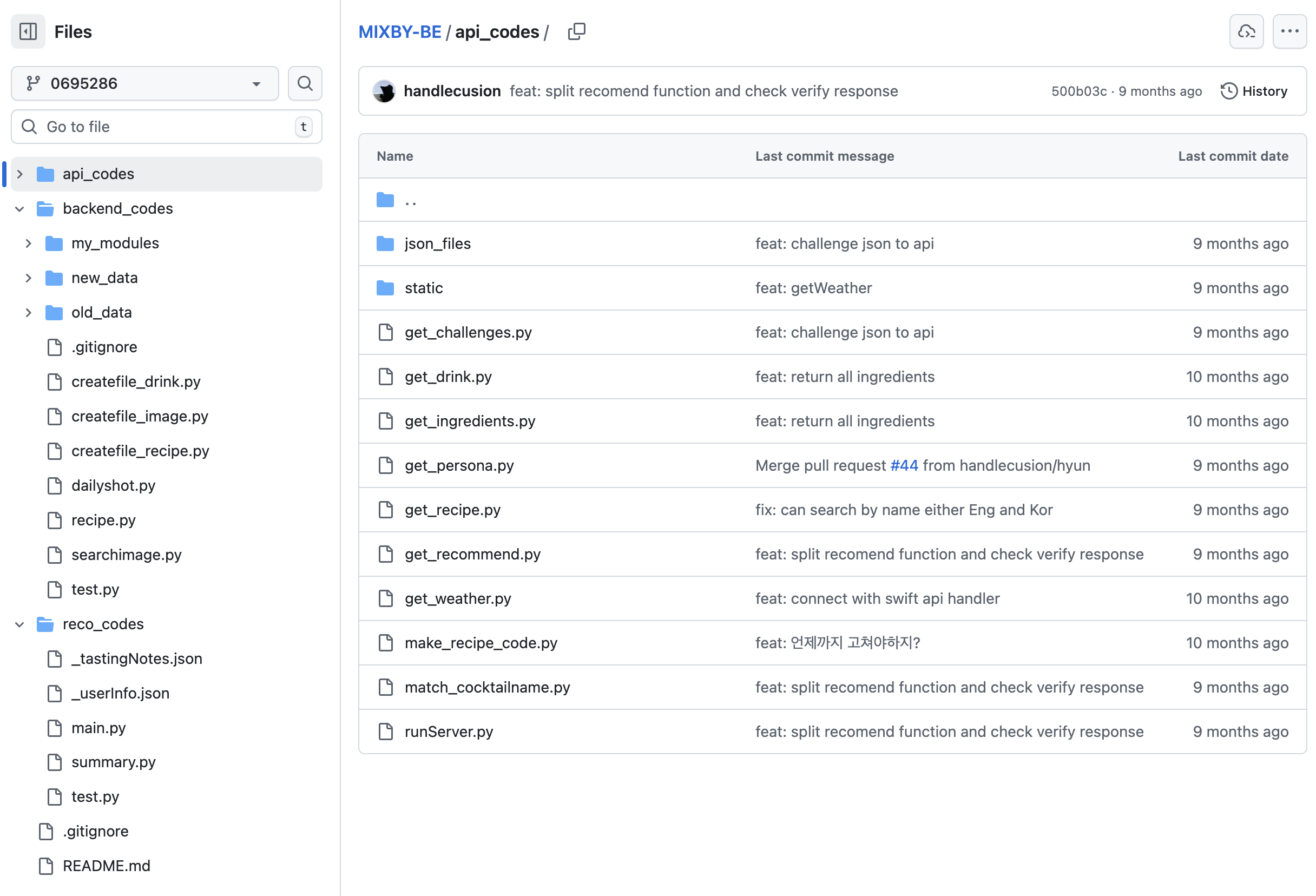Open the three-dots more options menu
This screenshot has height=896, width=1316.
[x=1289, y=32]
